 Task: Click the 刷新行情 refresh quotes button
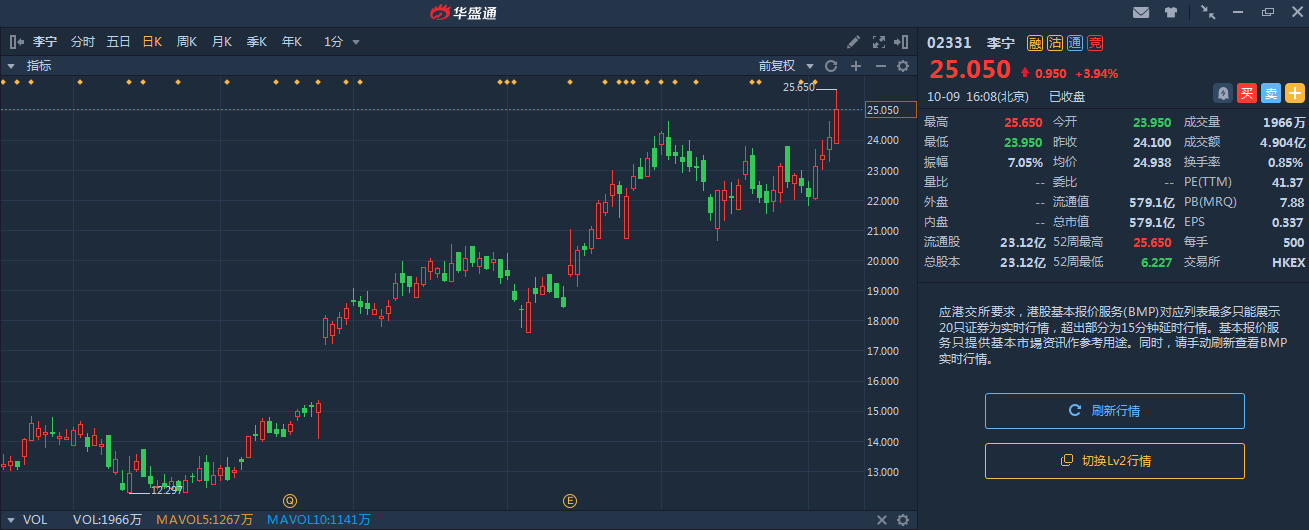pyautogui.click(x=1114, y=411)
